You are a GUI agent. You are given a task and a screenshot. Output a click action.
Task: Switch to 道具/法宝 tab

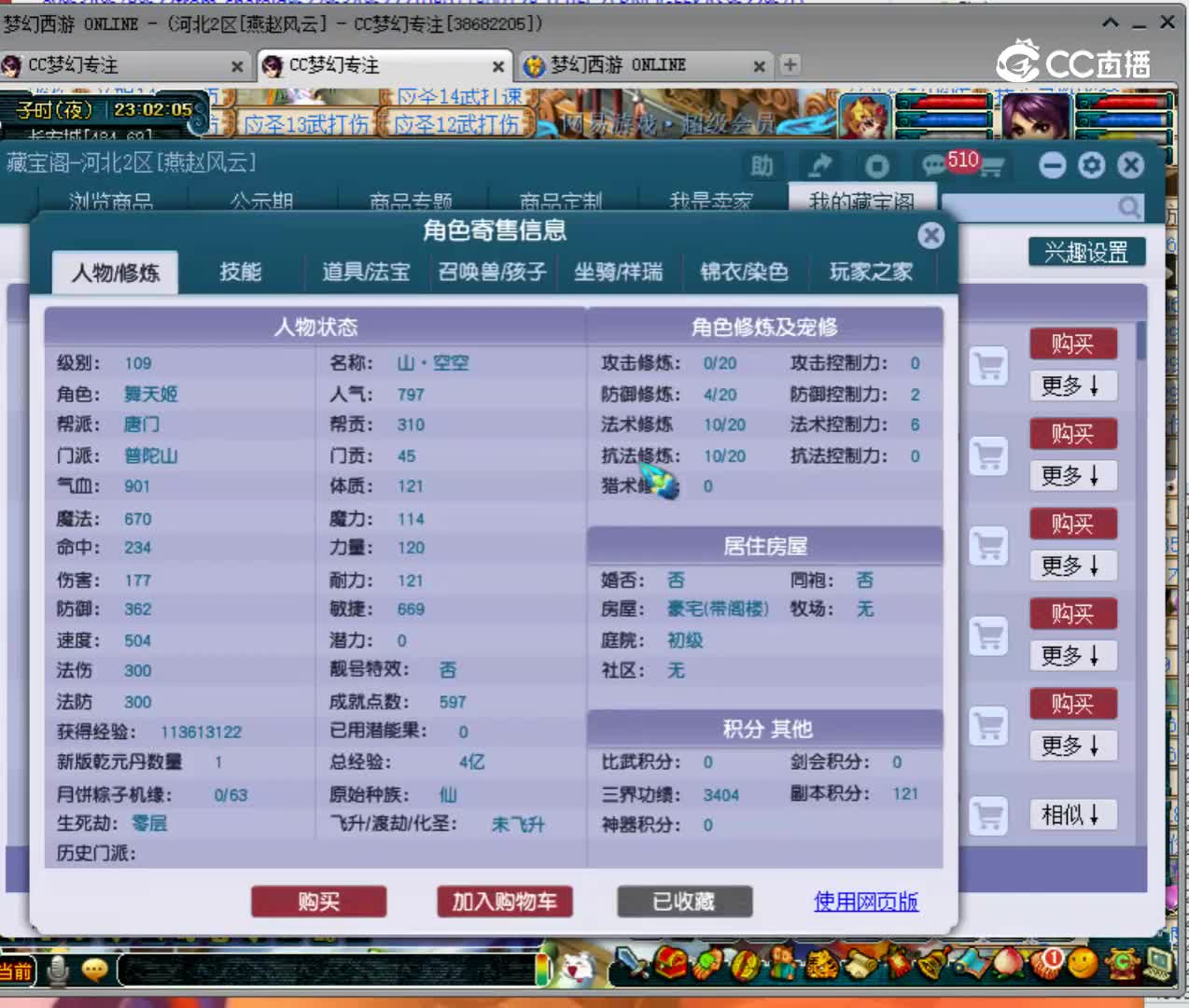(366, 272)
